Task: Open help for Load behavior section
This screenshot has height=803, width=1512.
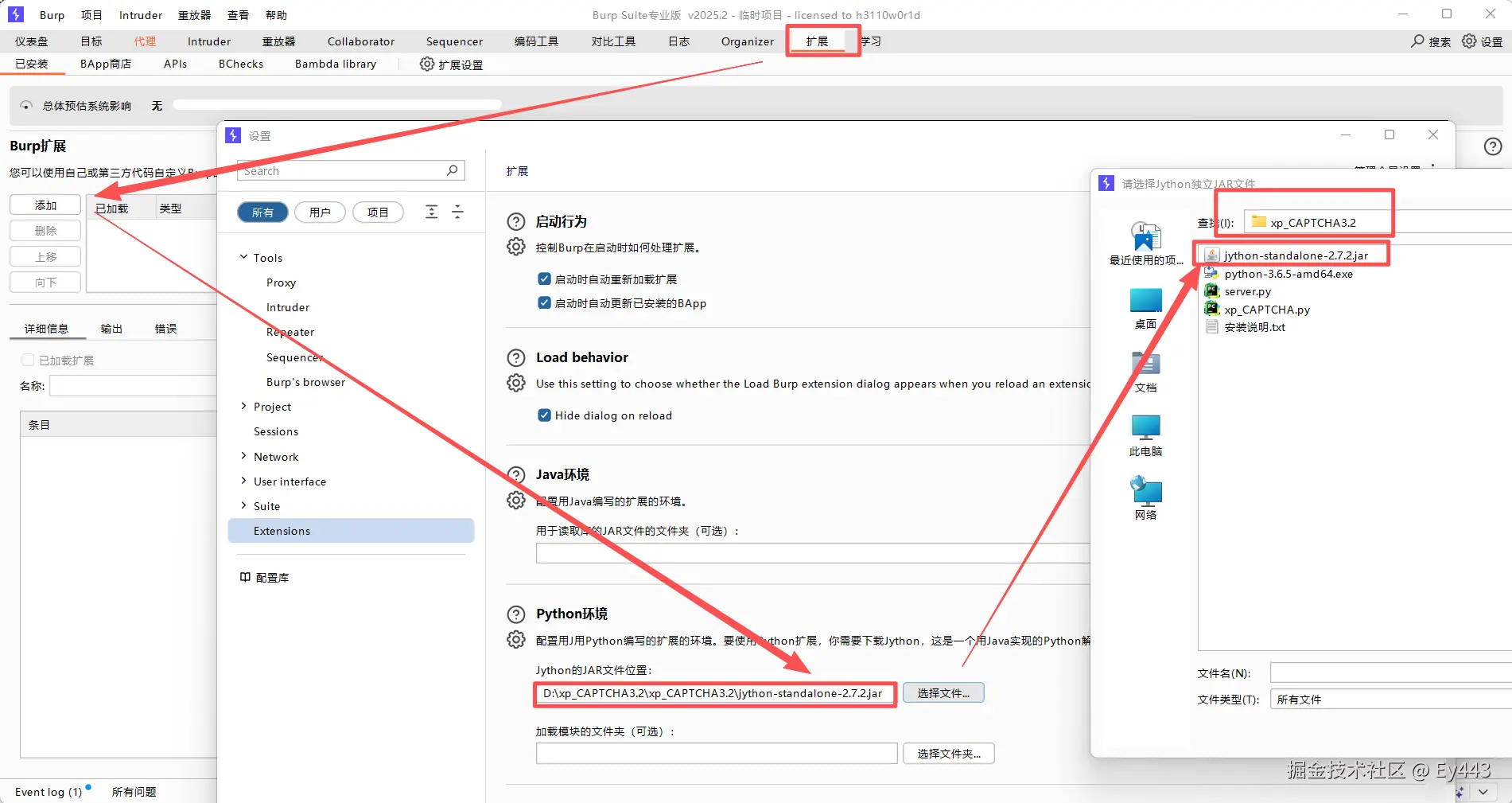Action: pos(516,357)
